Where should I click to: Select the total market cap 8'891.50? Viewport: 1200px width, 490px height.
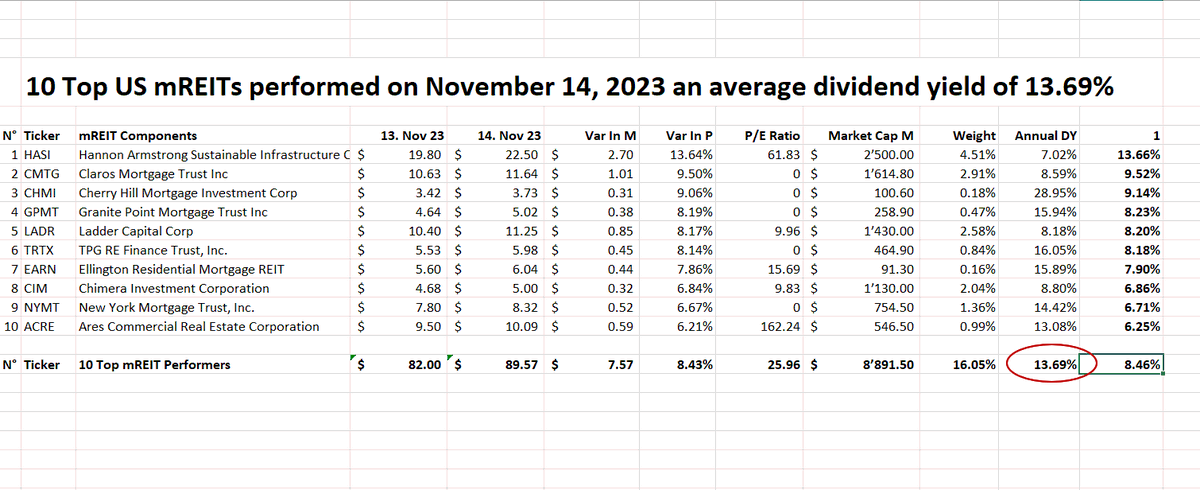point(886,365)
